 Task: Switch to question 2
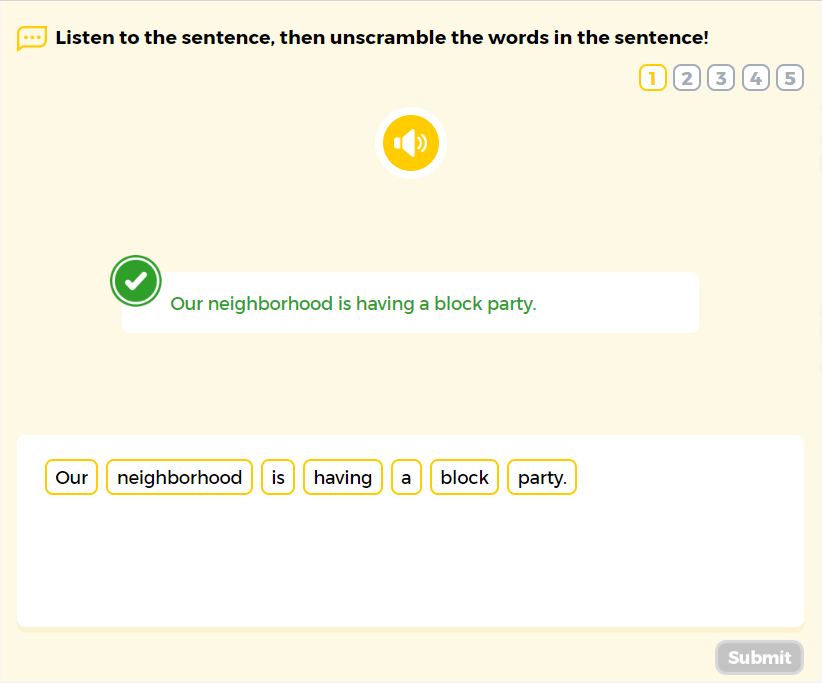coord(686,77)
